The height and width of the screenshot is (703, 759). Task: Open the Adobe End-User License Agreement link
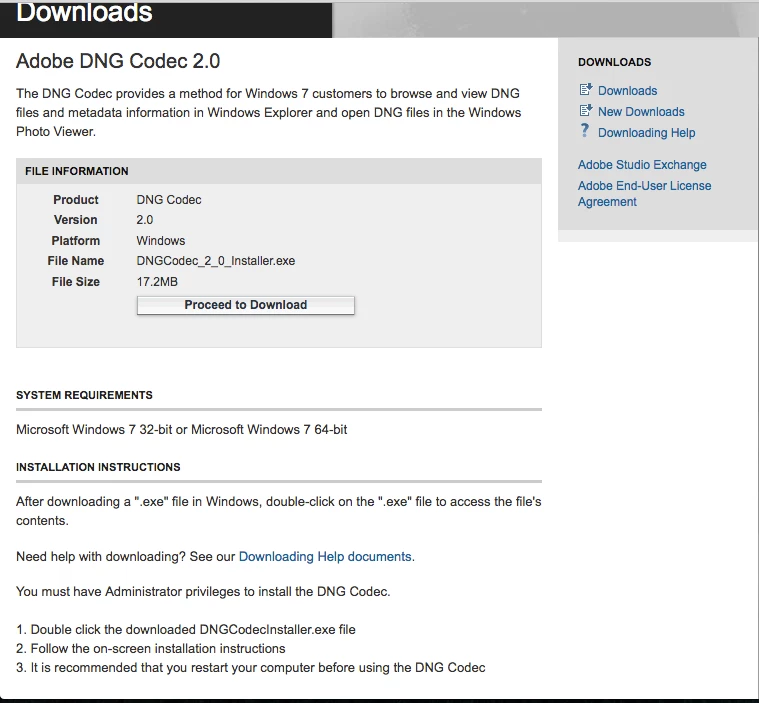click(x=644, y=194)
